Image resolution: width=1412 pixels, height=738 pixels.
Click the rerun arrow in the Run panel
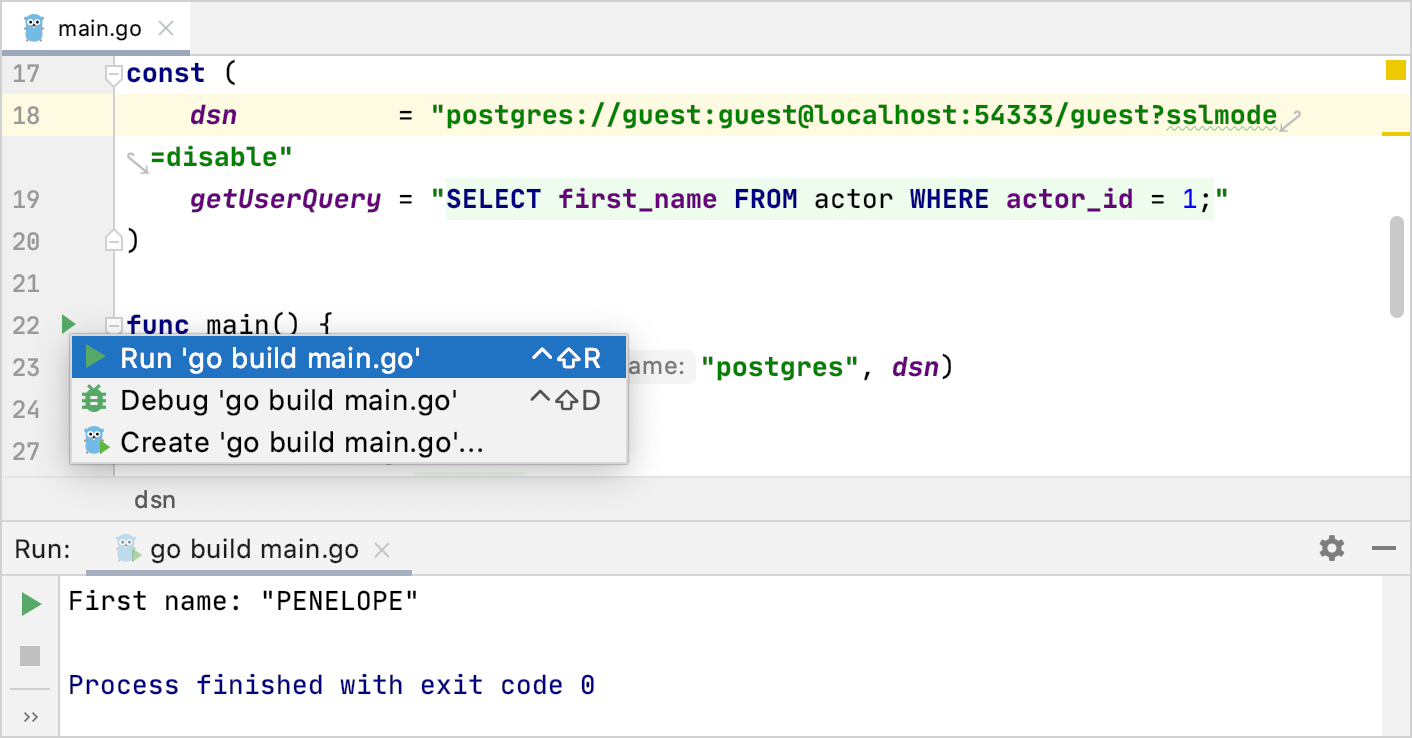(x=30, y=603)
